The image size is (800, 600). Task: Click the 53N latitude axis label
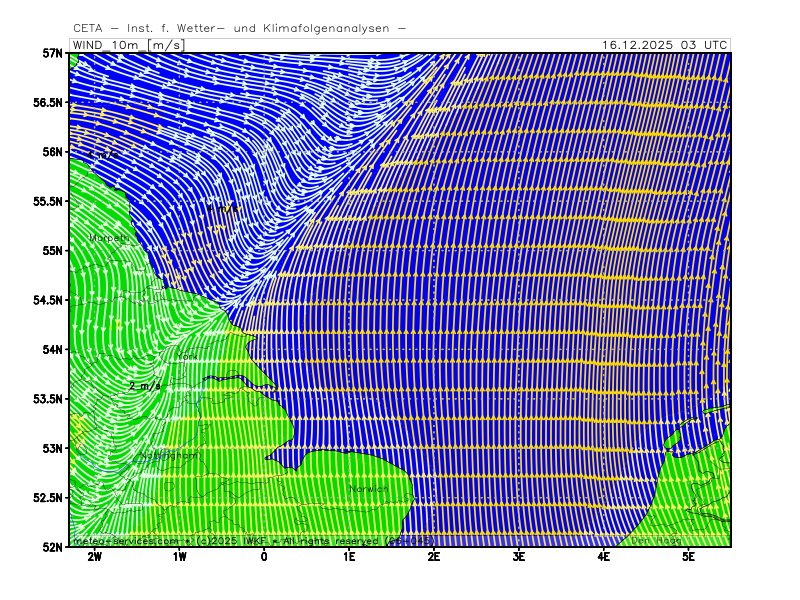[x=52, y=448]
